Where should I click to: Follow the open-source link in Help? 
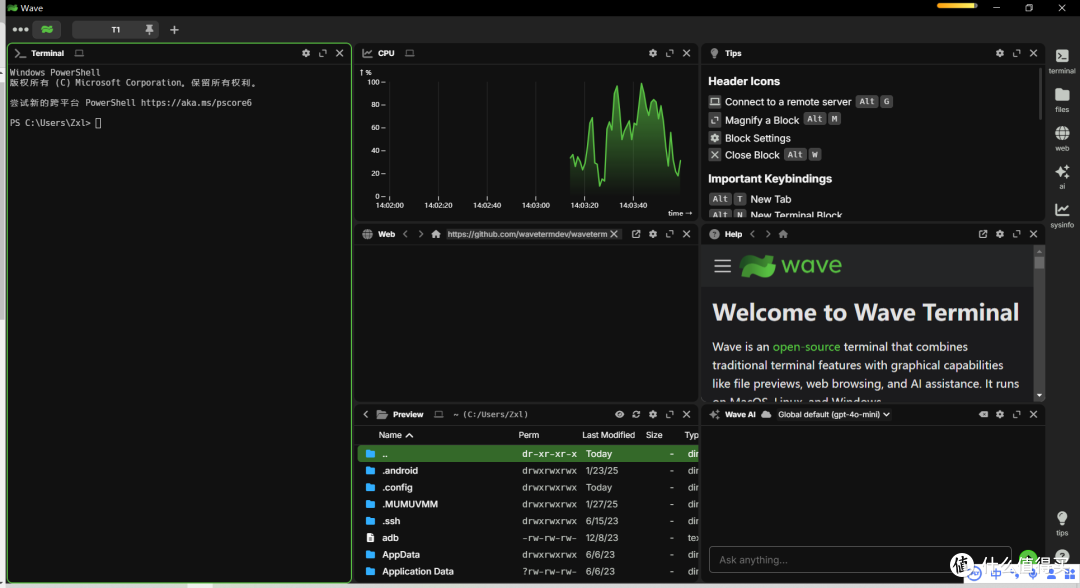point(805,347)
